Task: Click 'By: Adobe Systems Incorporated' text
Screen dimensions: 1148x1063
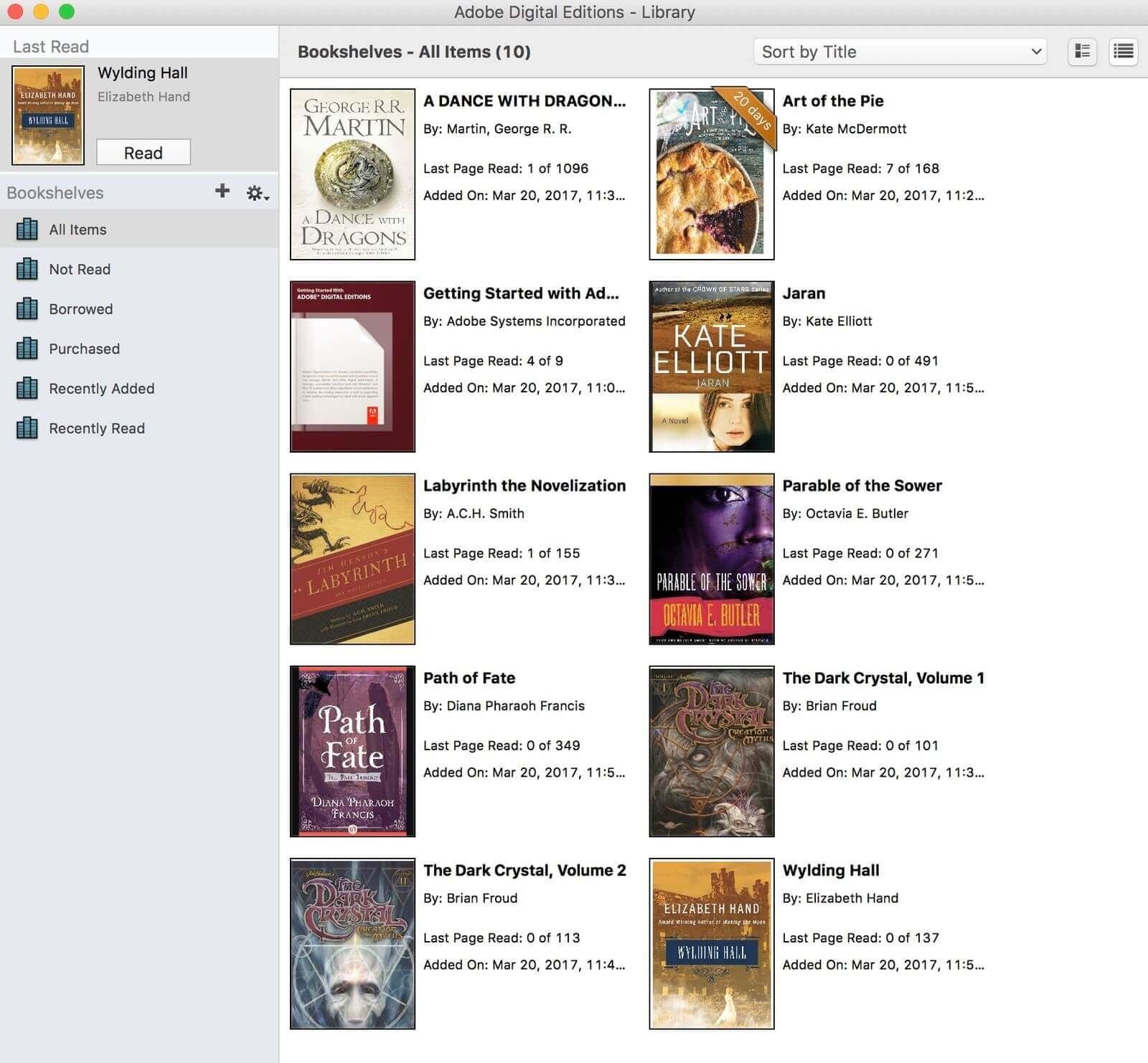Action: [524, 321]
